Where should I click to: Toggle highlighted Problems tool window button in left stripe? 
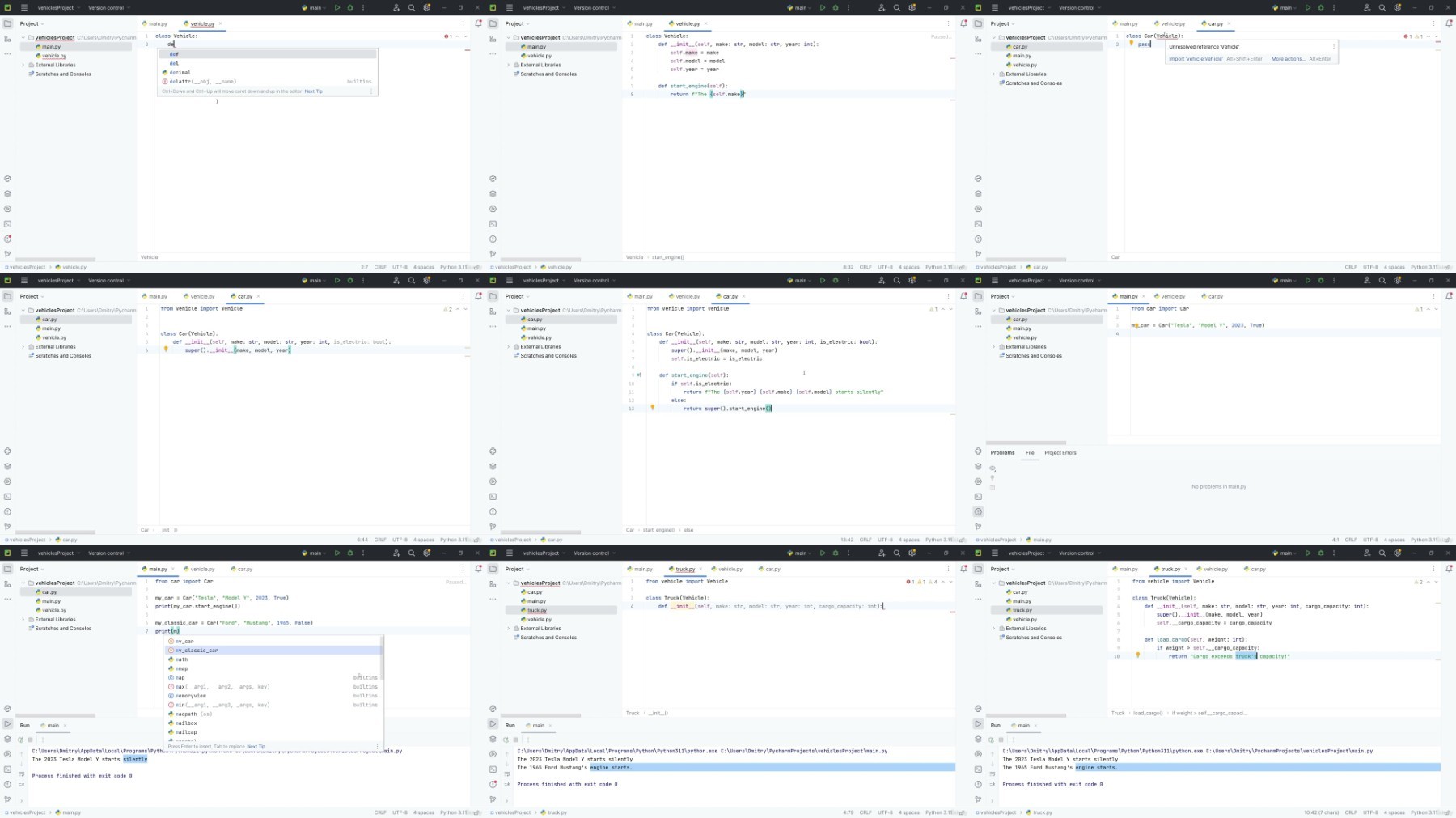pos(978,511)
